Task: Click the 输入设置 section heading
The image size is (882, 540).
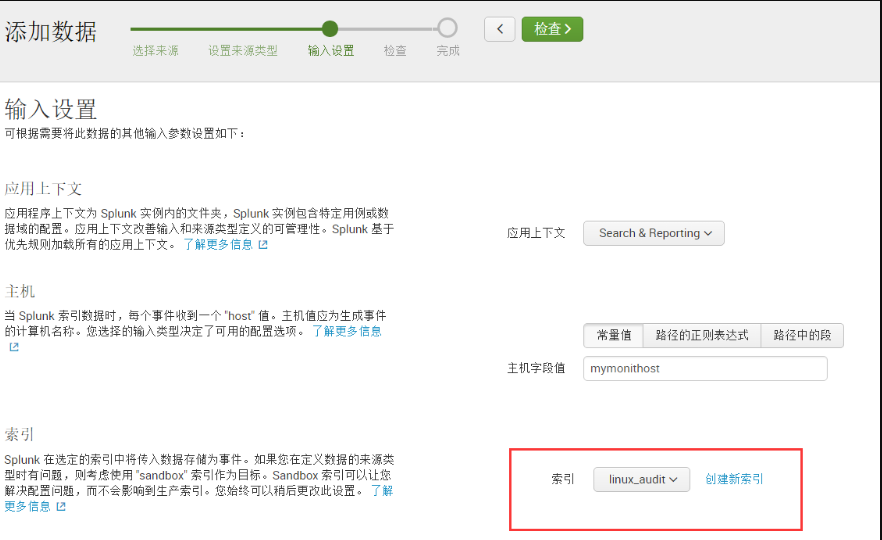Action: pos(51,109)
